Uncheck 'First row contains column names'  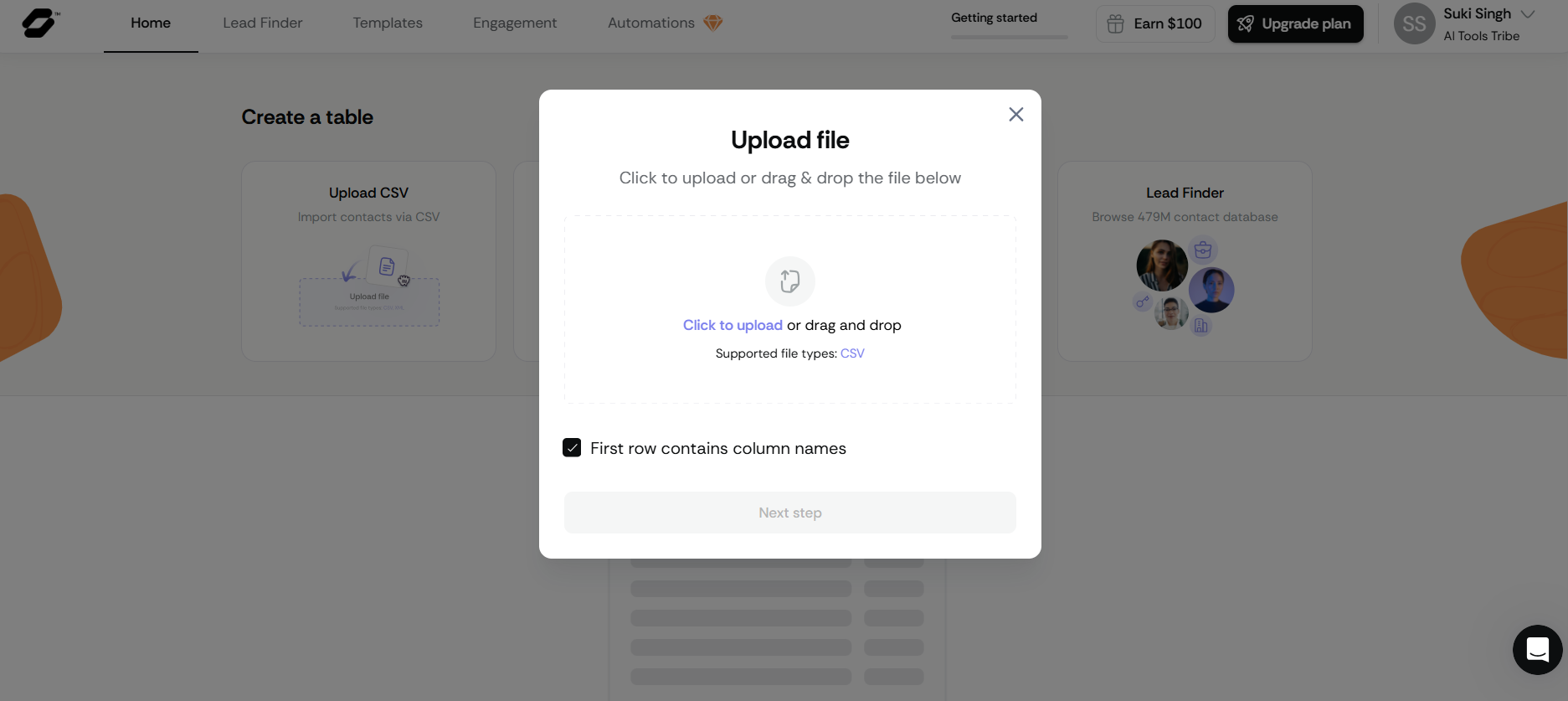(572, 448)
